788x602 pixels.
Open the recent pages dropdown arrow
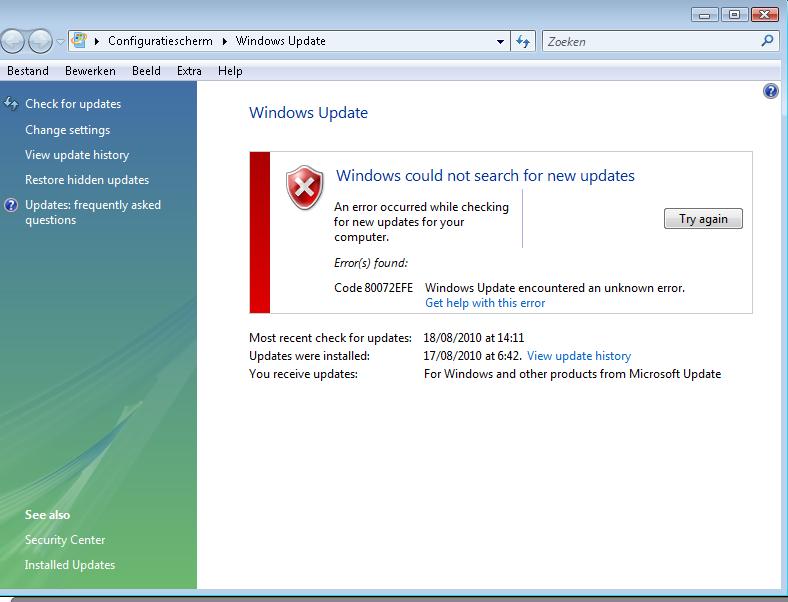60,42
